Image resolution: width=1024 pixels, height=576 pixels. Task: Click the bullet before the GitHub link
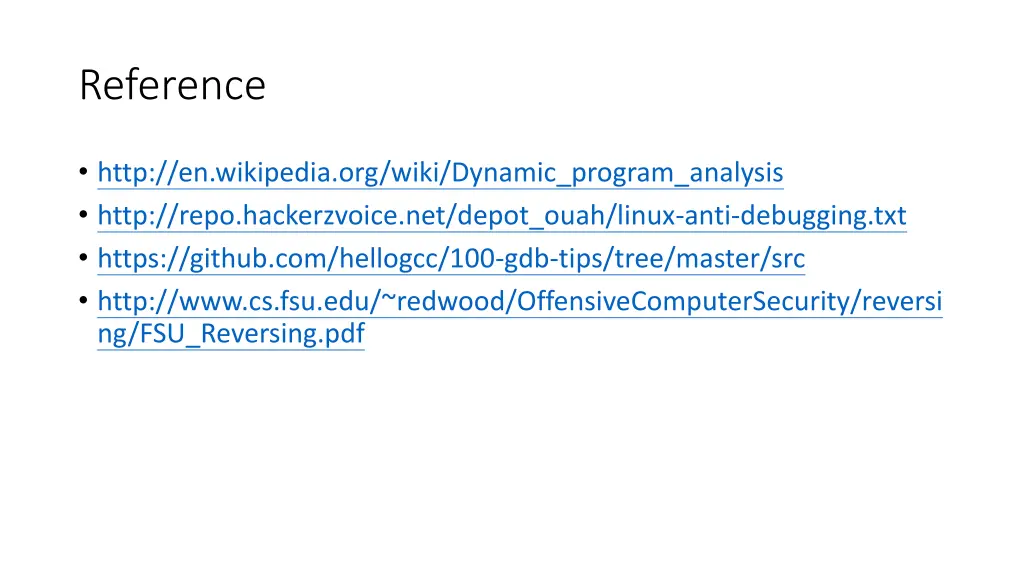[x=84, y=257]
